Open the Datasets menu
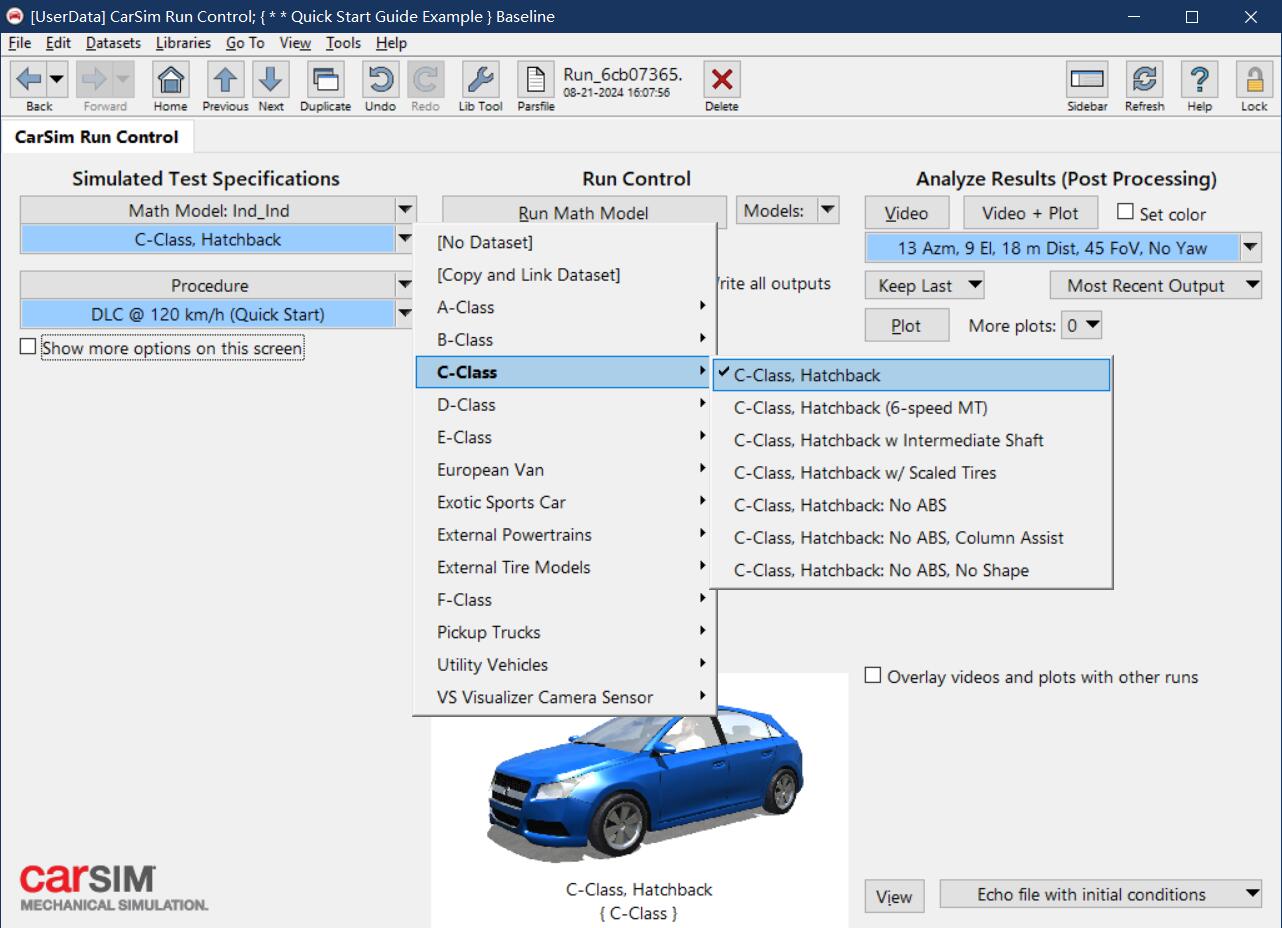 [x=113, y=43]
